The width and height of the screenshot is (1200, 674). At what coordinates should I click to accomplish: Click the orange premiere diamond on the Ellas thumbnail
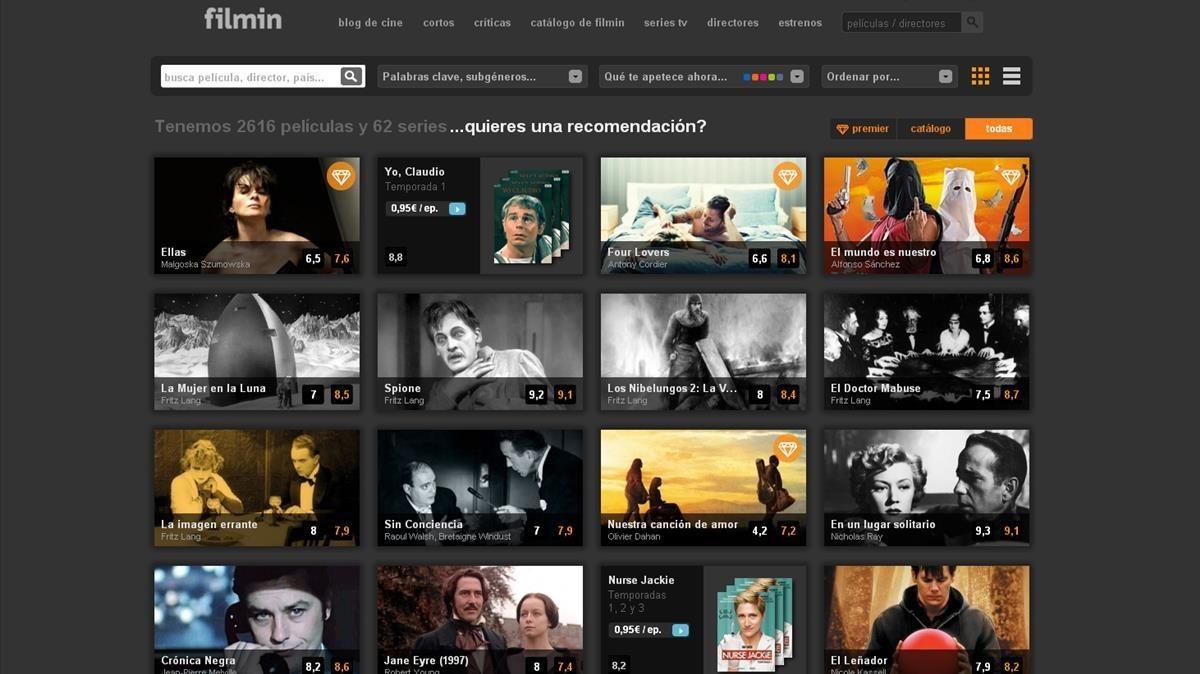tap(342, 176)
